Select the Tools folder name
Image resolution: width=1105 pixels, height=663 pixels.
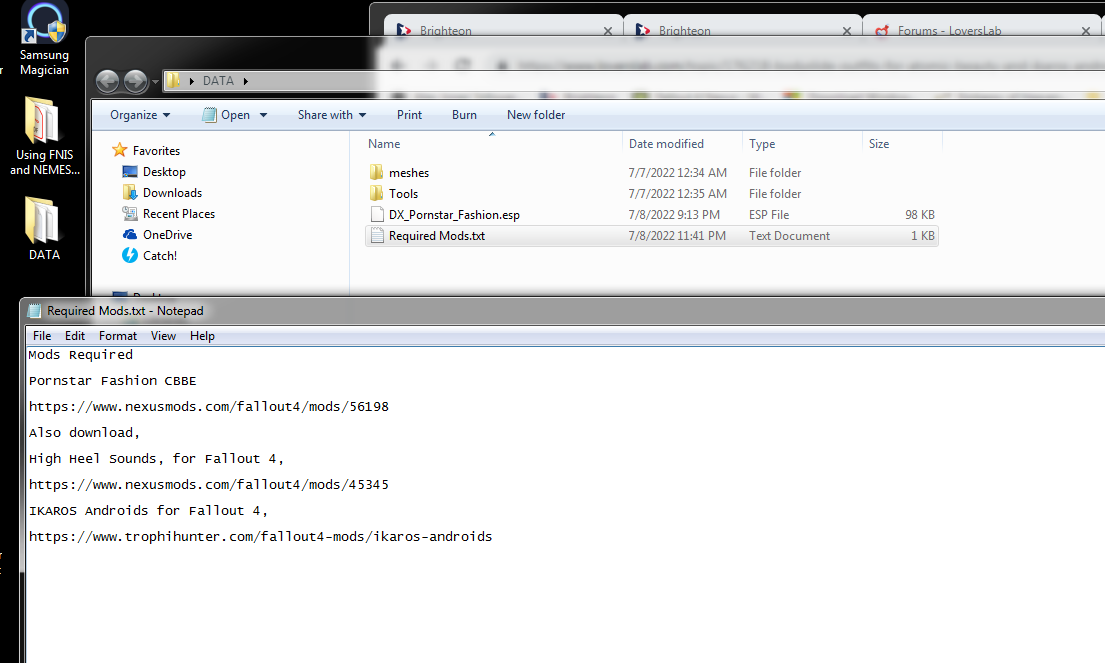point(403,194)
